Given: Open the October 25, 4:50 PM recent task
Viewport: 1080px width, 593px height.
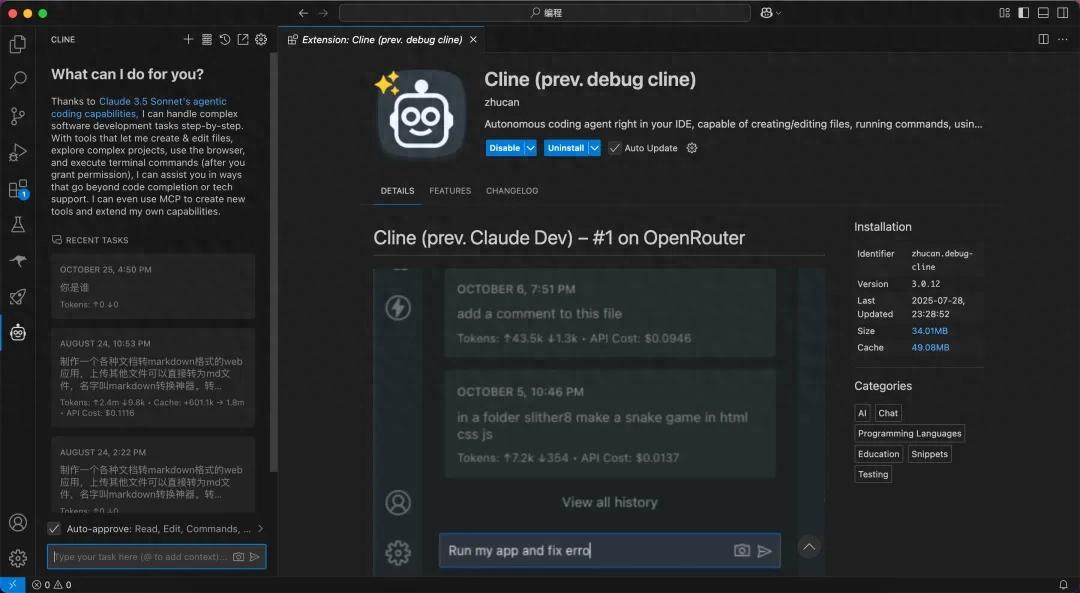Looking at the screenshot, I should [x=153, y=286].
